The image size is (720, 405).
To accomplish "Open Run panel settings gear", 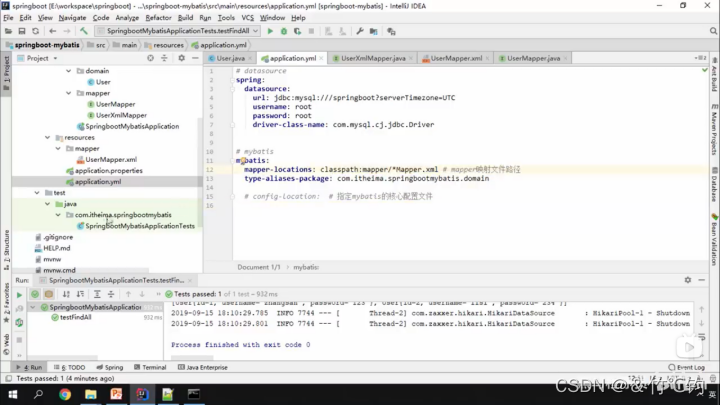I will click(x=687, y=280).
